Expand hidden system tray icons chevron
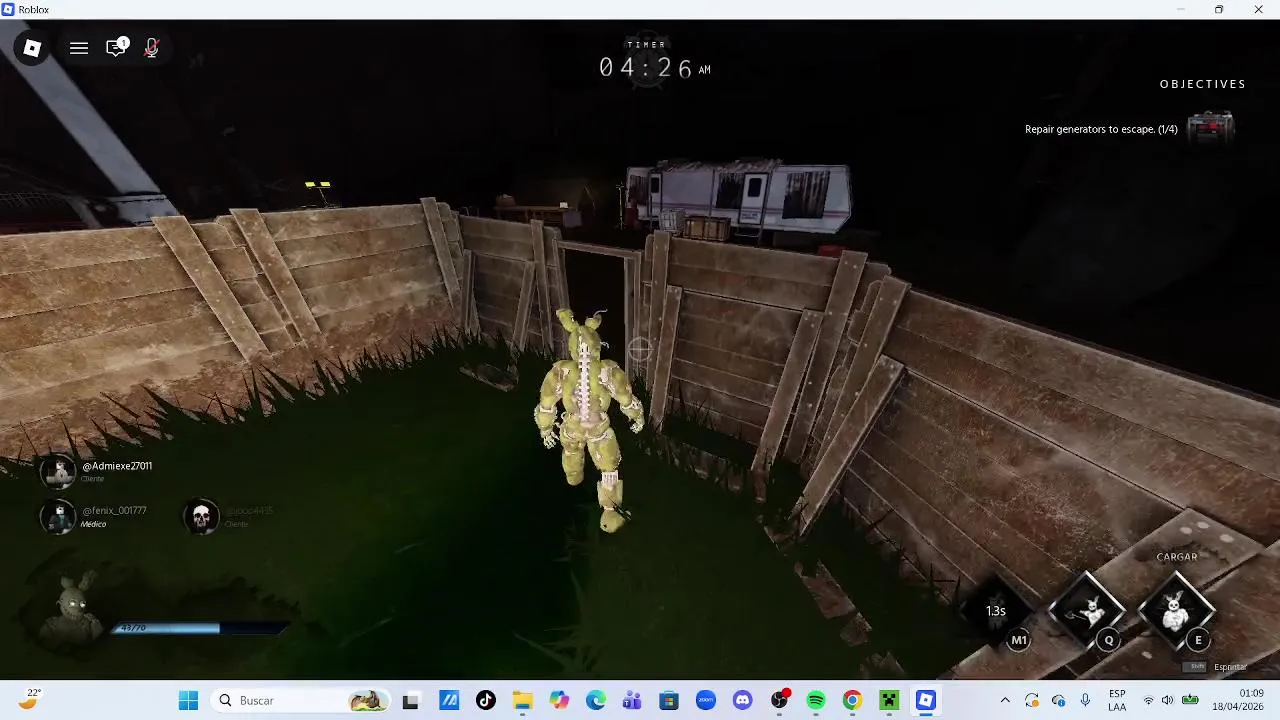This screenshot has height=720, width=1280. [x=1005, y=700]
